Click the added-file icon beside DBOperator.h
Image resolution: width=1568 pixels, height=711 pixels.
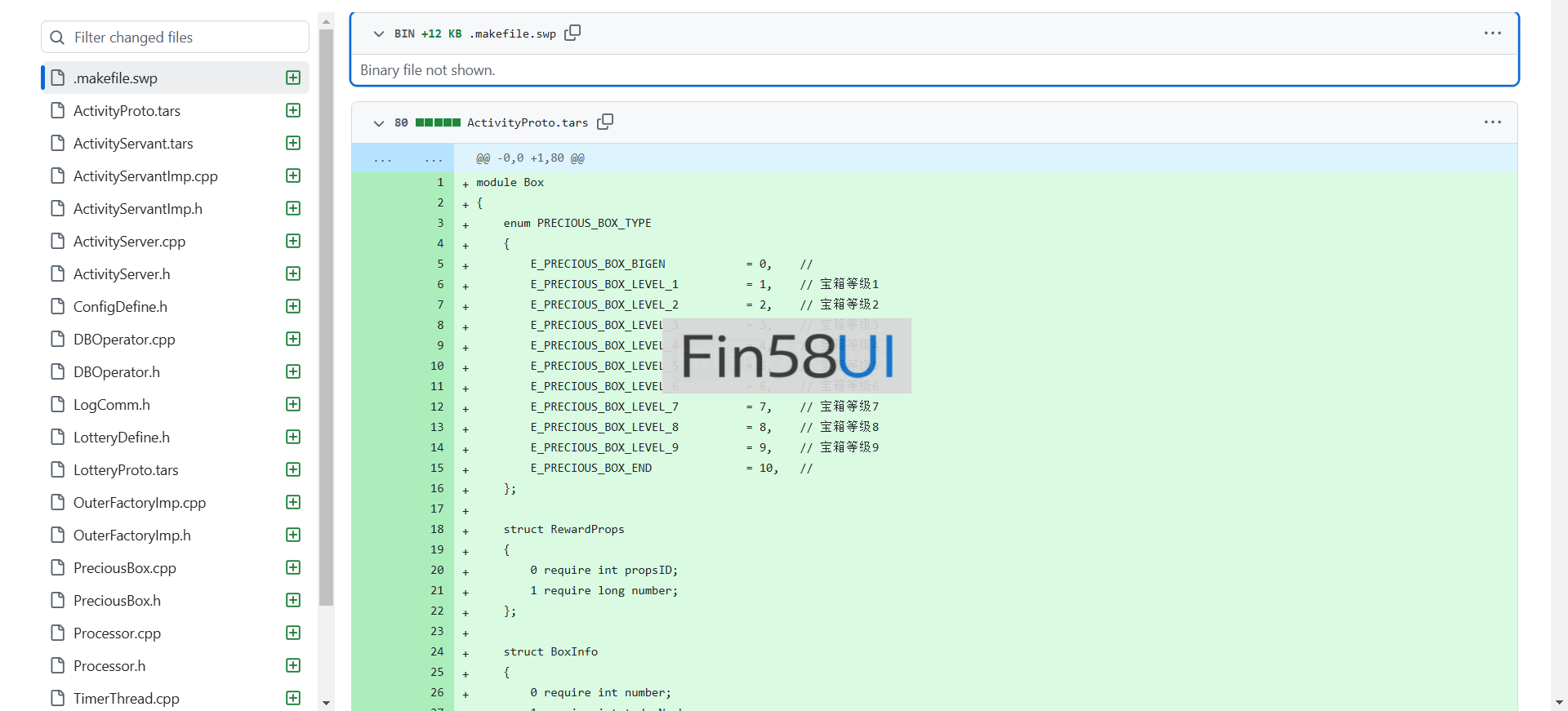click(x=293, y=371)
